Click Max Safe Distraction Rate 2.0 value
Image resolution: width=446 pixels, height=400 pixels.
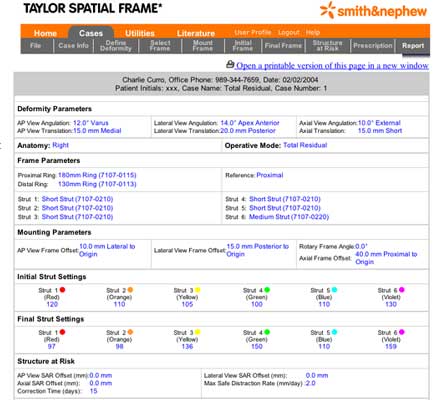[x=311, y=383]
